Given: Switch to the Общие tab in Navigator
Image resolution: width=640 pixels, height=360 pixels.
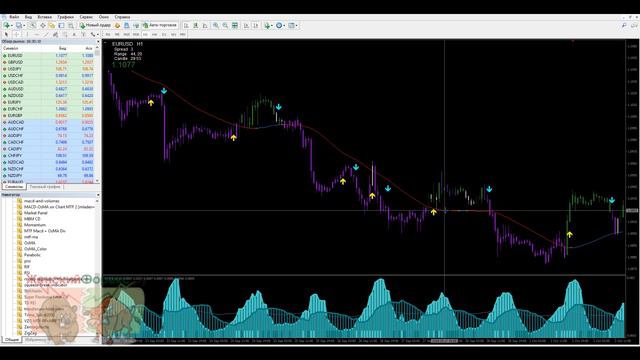Looking at the screenshot, I should coord(11,339).
